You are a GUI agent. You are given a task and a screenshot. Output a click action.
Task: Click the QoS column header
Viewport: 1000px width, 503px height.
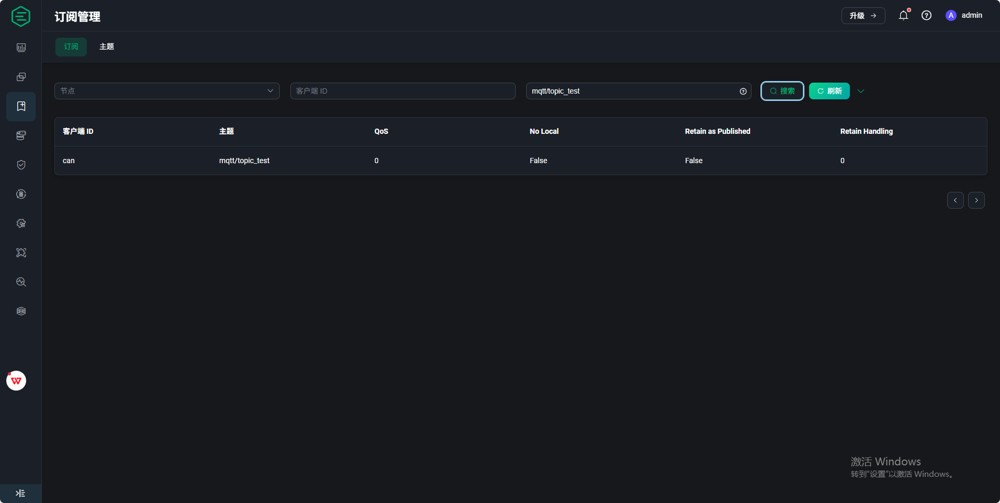click(381, 131)
